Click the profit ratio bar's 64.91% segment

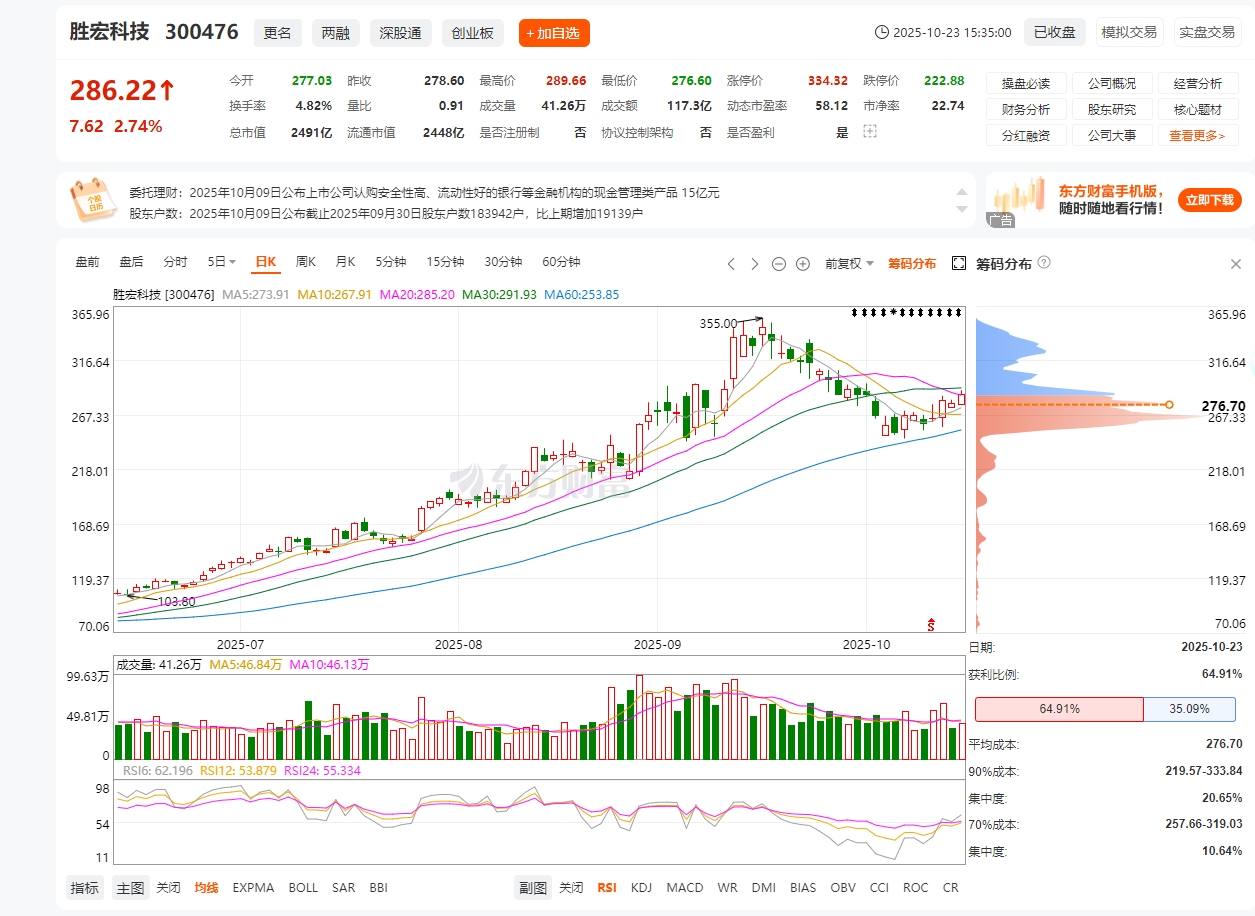pos(1059,709)
